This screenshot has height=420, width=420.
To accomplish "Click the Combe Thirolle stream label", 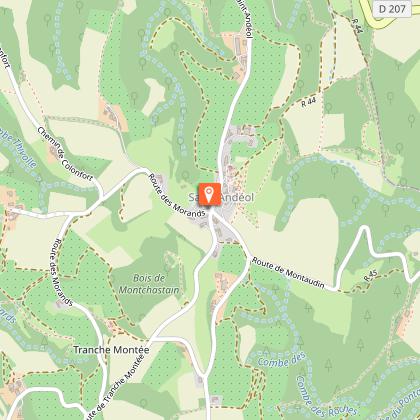I will coord(19,148).
